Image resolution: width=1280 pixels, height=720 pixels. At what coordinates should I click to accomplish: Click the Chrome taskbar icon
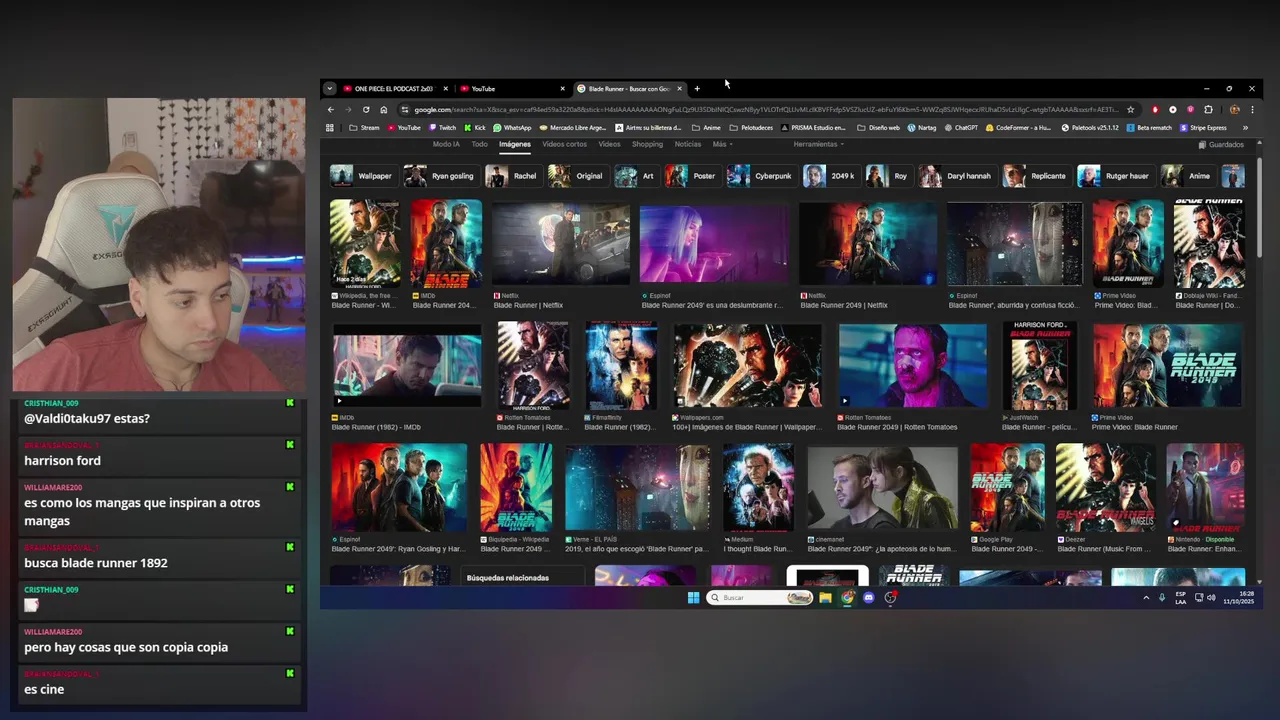pos(847,598)
